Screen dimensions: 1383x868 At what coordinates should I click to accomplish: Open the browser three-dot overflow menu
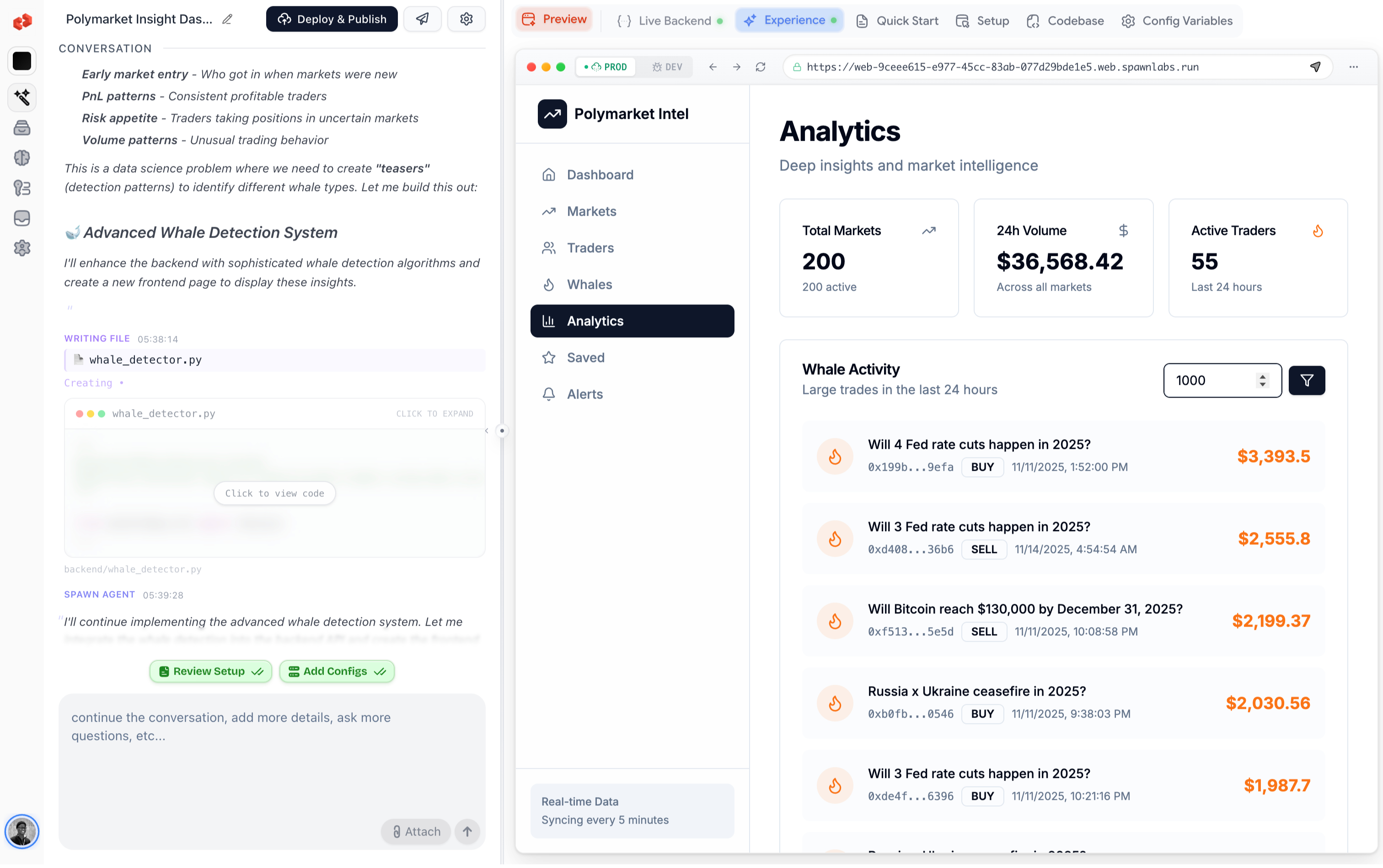click(x=1354, y=67)
